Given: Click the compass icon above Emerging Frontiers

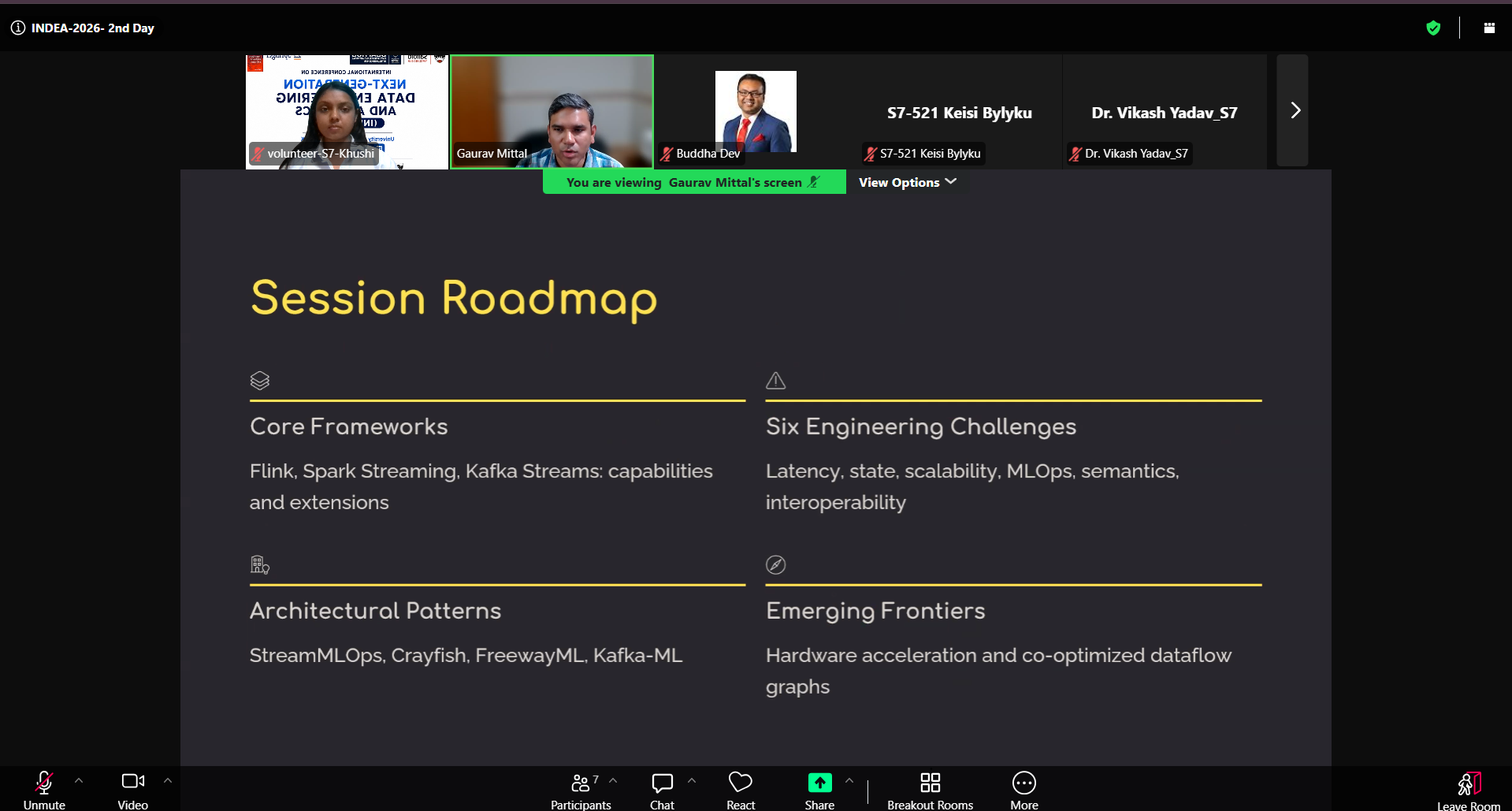Looking at the screenshot, I should point(776,564).
